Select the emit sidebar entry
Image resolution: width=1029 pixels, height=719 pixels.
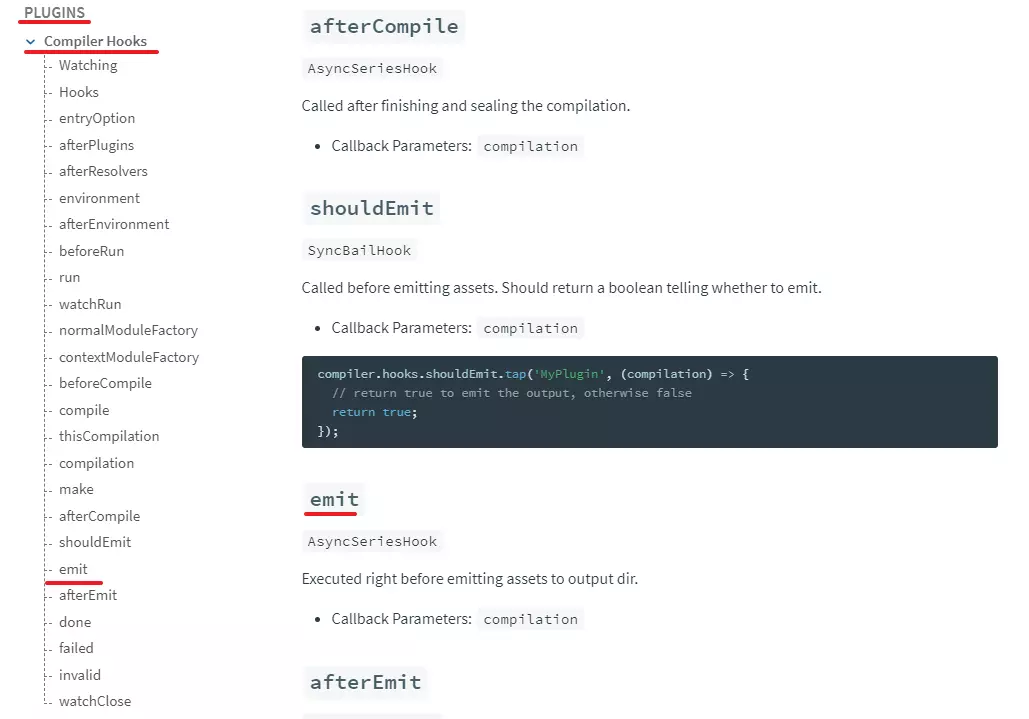tap(73, 570)
